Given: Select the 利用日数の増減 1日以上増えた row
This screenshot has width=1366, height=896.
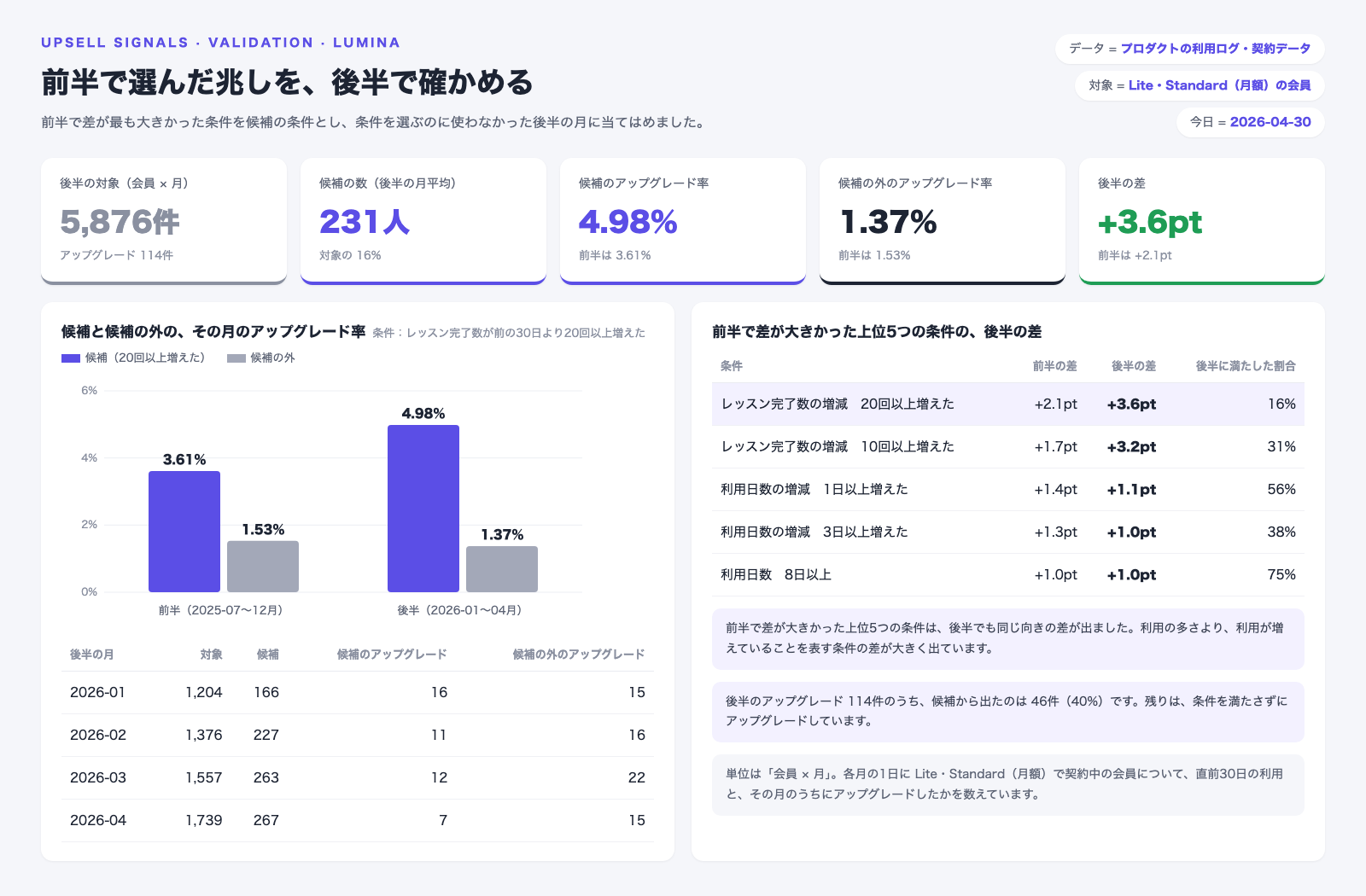Looking at the screenshot, I should [1008, 489].
